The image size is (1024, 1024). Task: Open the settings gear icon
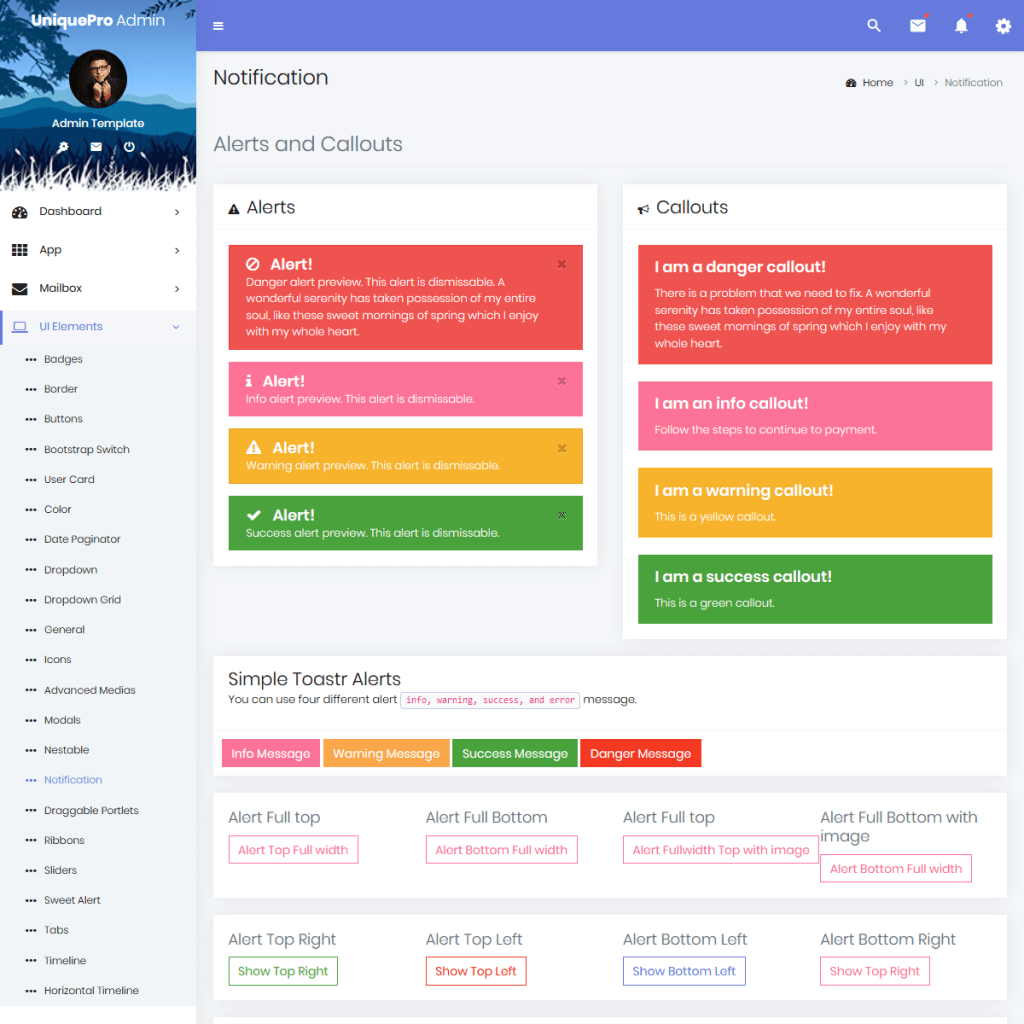point(1002,27)
